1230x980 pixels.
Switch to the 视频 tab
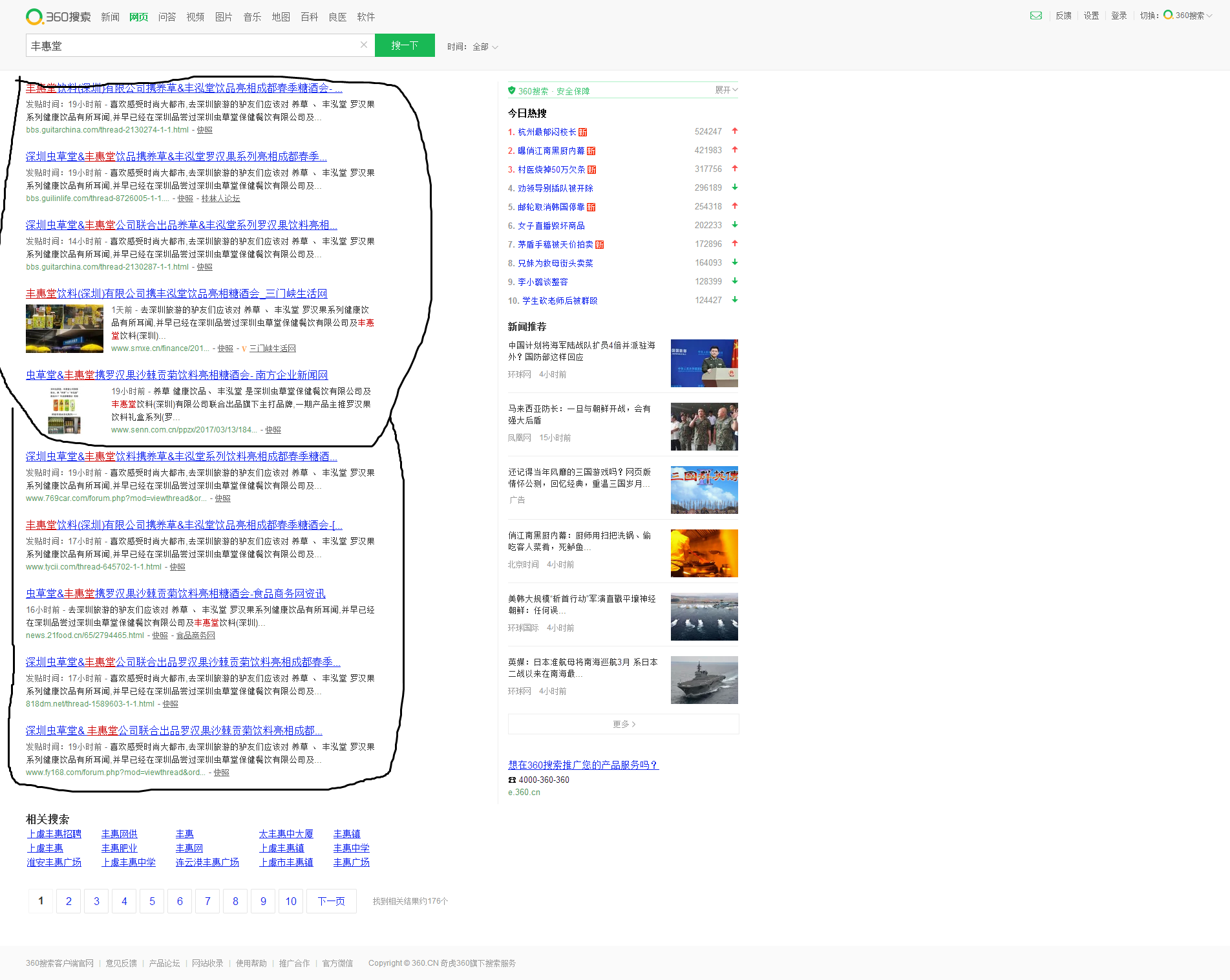click(195, 17)
